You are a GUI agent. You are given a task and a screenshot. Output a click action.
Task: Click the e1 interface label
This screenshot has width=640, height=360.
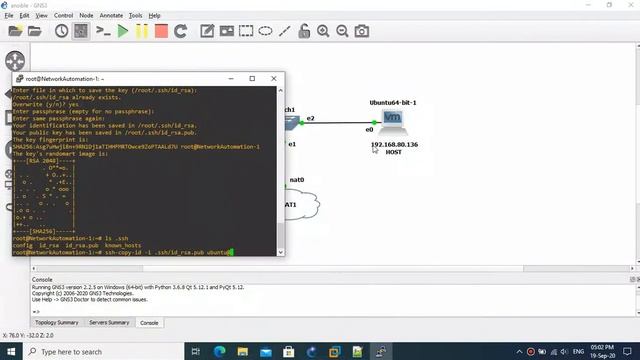[x=292, y=144]
